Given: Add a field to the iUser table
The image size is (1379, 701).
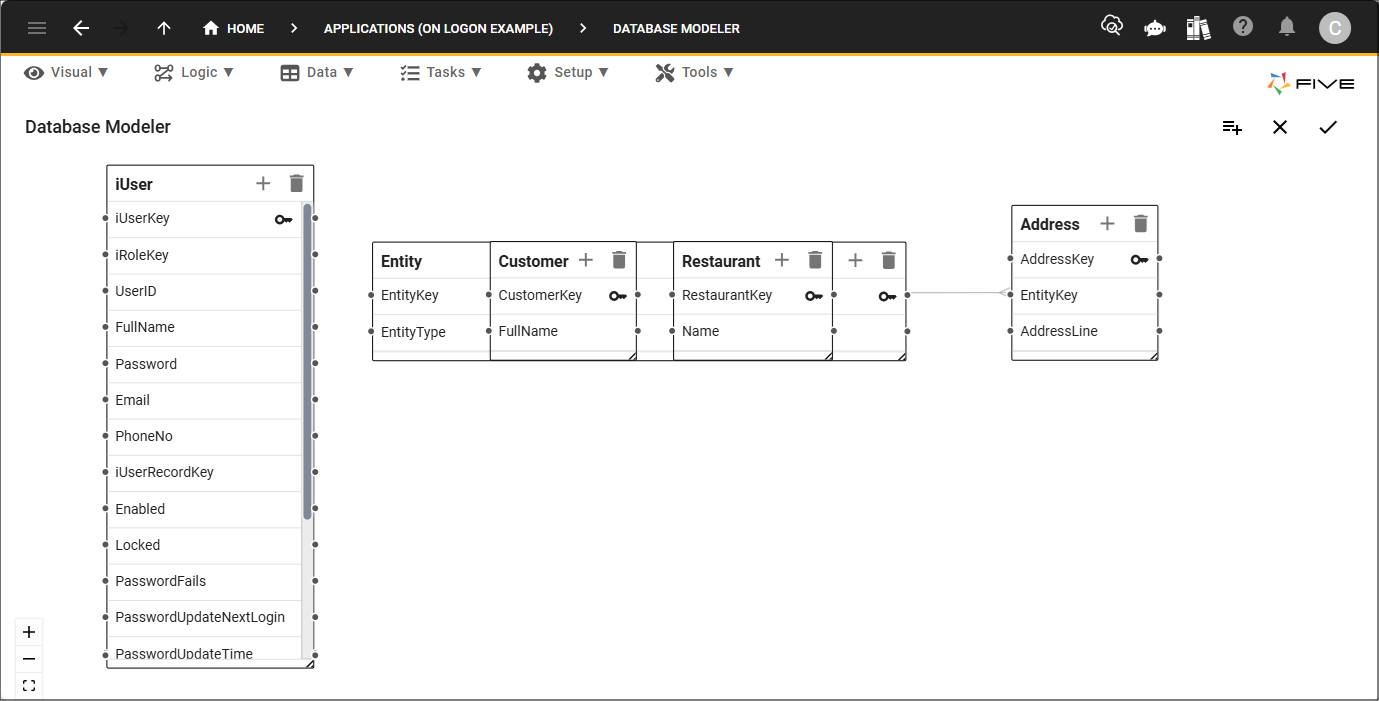Looking at the screenshot, I should (x=263, y=183).
